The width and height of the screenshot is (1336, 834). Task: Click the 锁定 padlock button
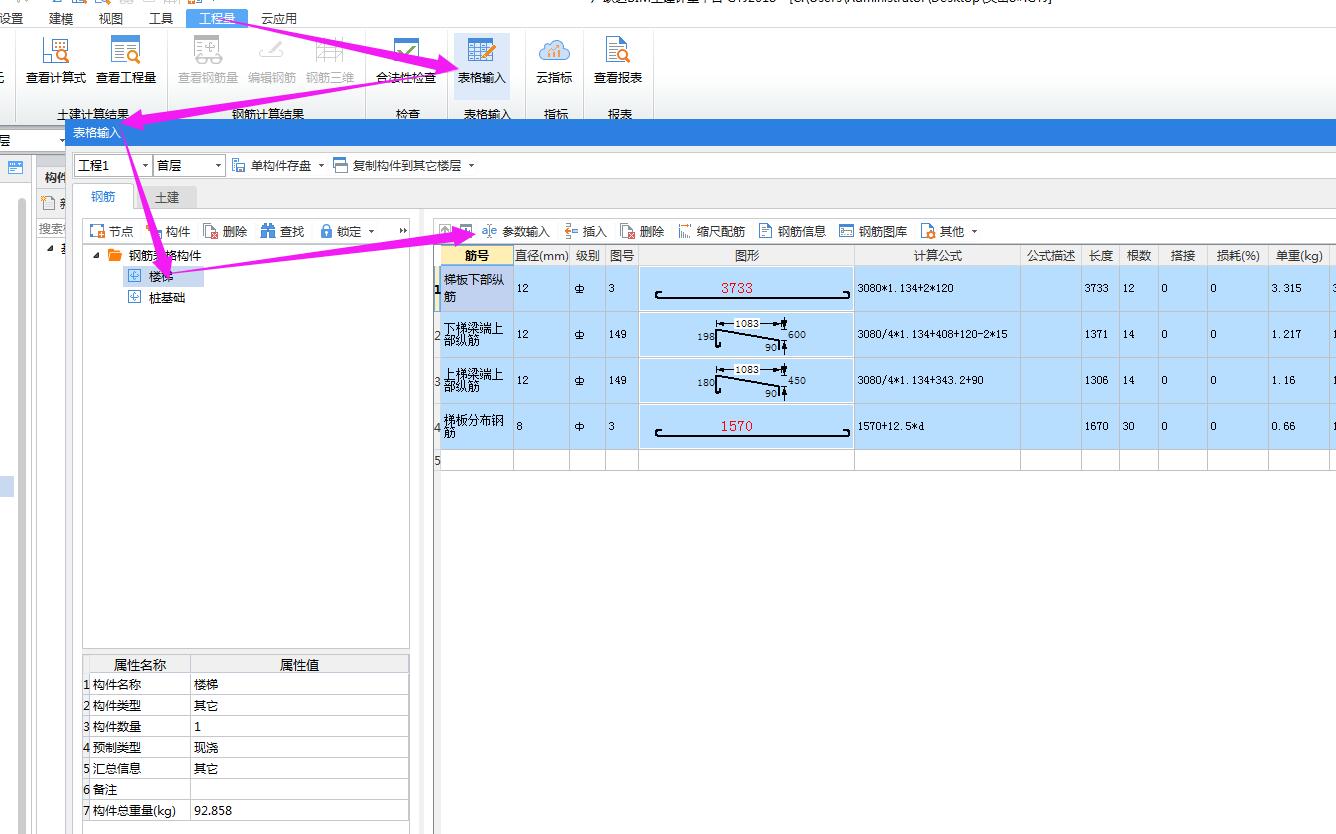point(340,231)
